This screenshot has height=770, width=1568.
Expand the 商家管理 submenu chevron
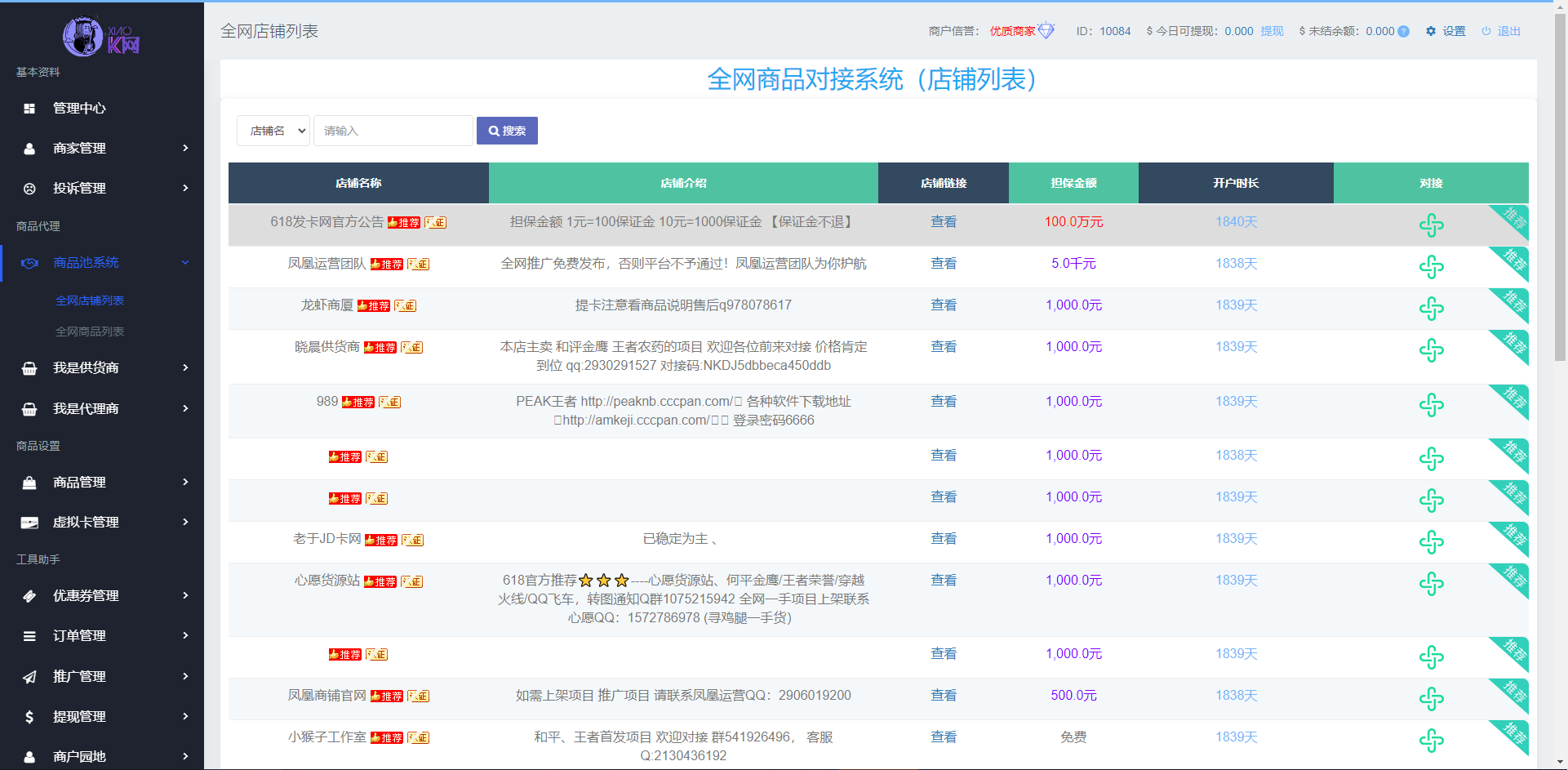(x=186, y=148)
